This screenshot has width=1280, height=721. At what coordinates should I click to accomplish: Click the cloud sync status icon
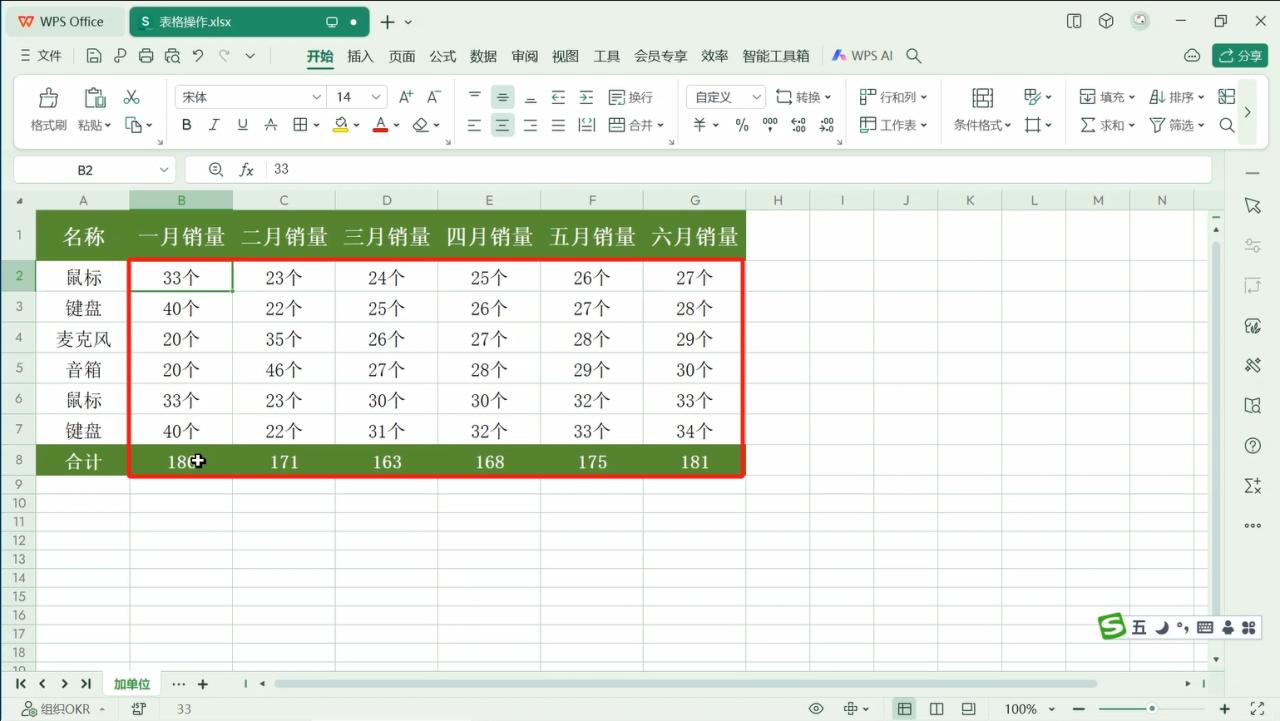pos(1191,56)
